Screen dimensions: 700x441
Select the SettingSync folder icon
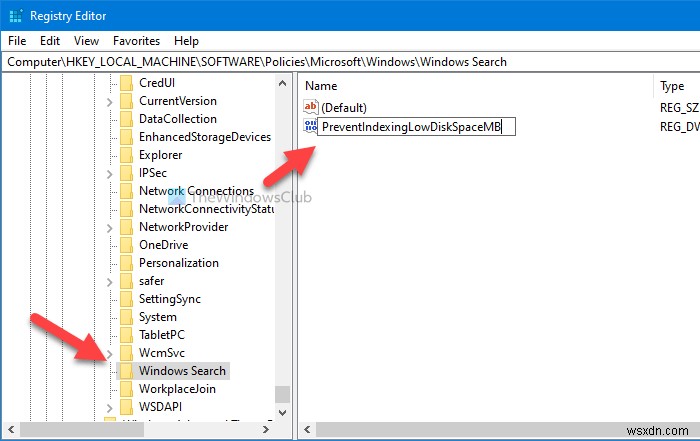[x=126, y=299]
